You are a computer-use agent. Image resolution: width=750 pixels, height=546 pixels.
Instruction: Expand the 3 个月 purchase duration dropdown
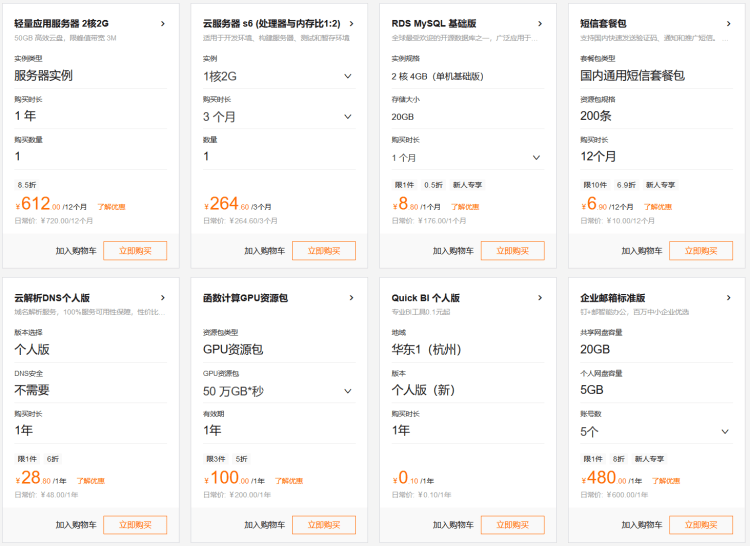coord(348,116)
